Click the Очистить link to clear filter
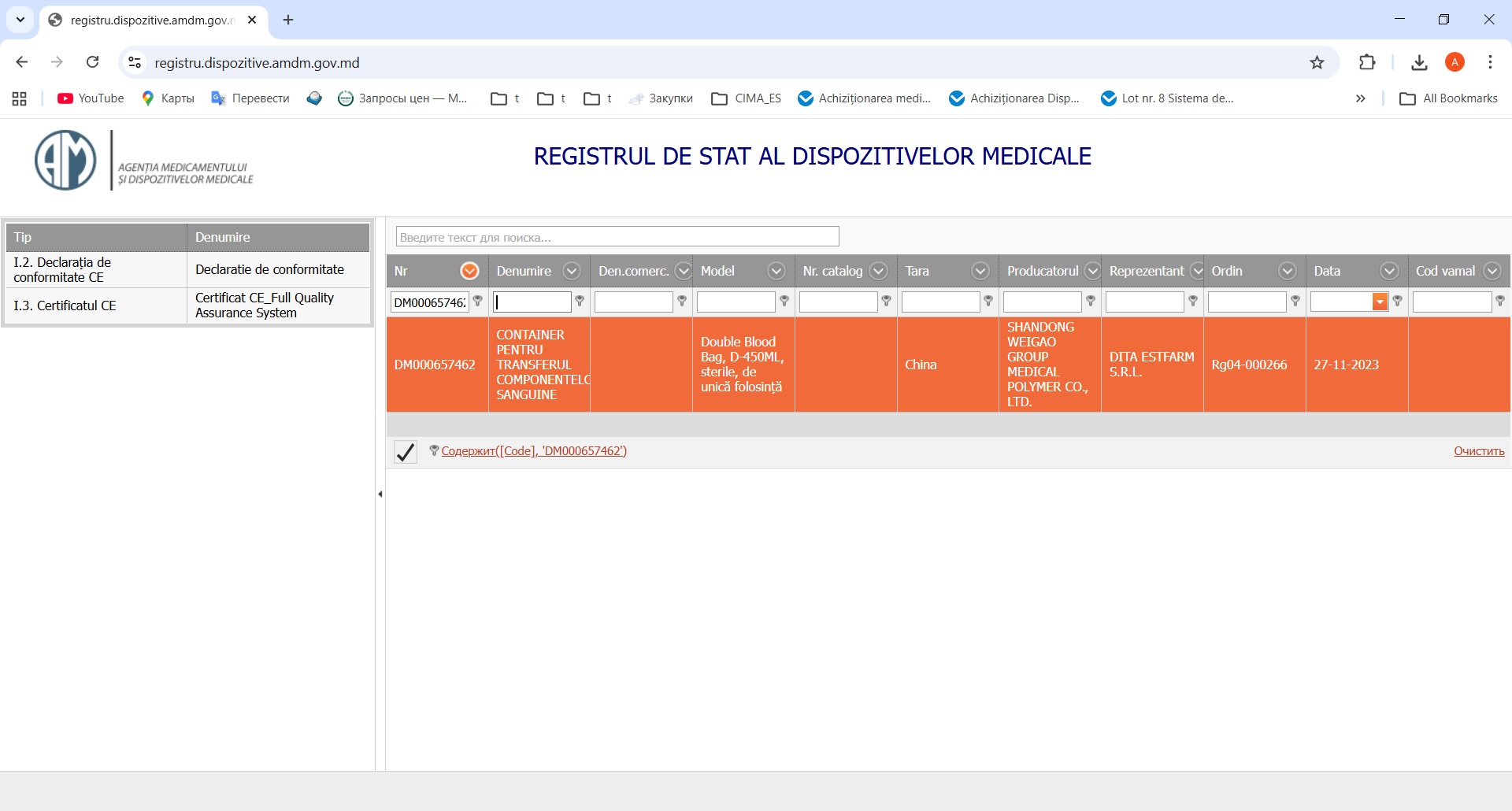Viewport: 1512px width, 811px height. [1478, 451]
